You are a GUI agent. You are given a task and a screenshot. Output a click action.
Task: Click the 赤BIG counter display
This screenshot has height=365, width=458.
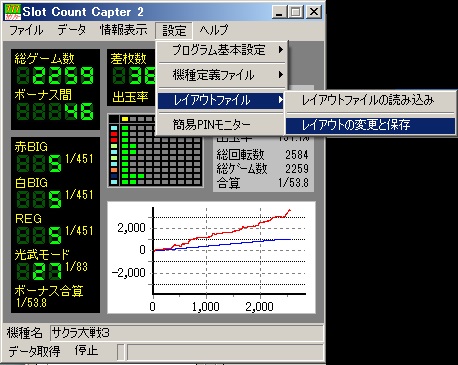[x=39, y=164]
